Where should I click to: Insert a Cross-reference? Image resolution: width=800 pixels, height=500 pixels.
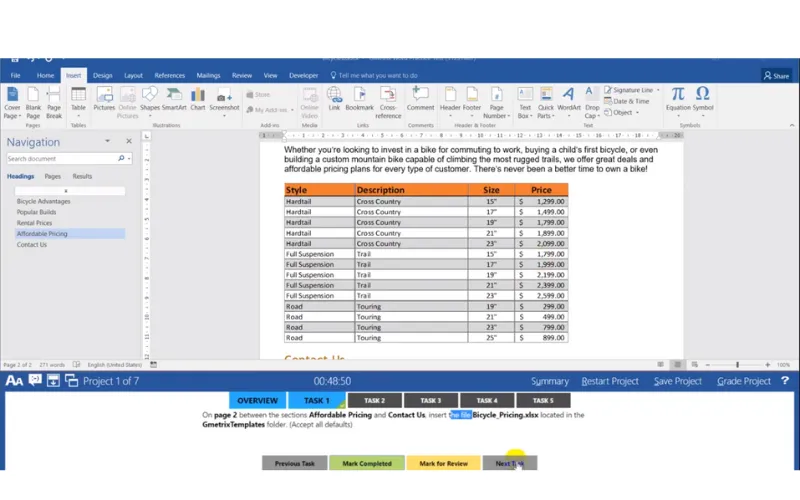click(x=388, y=103)
